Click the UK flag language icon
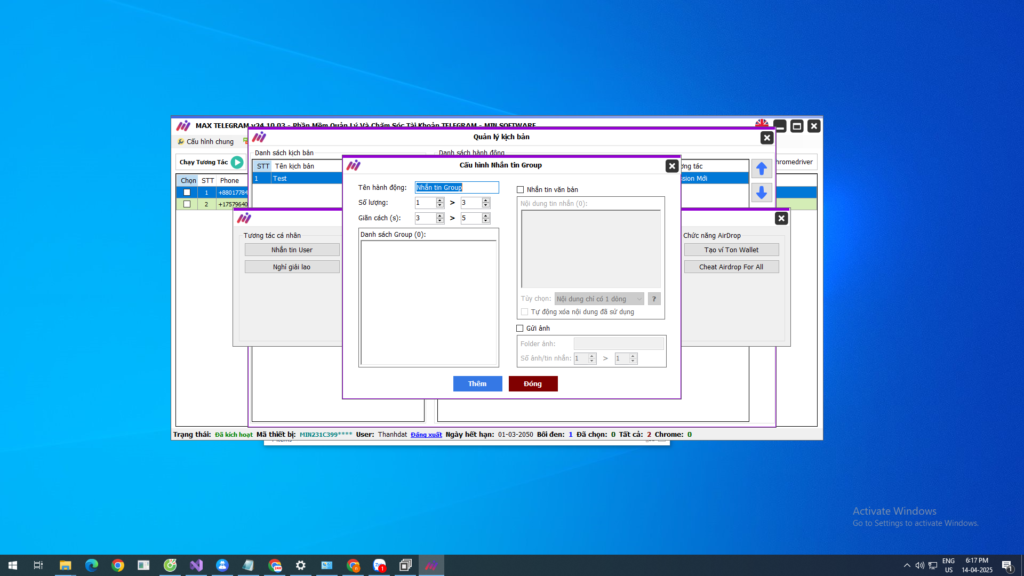The width and height of the screenshot is (1024, 576). pos(762,123)
